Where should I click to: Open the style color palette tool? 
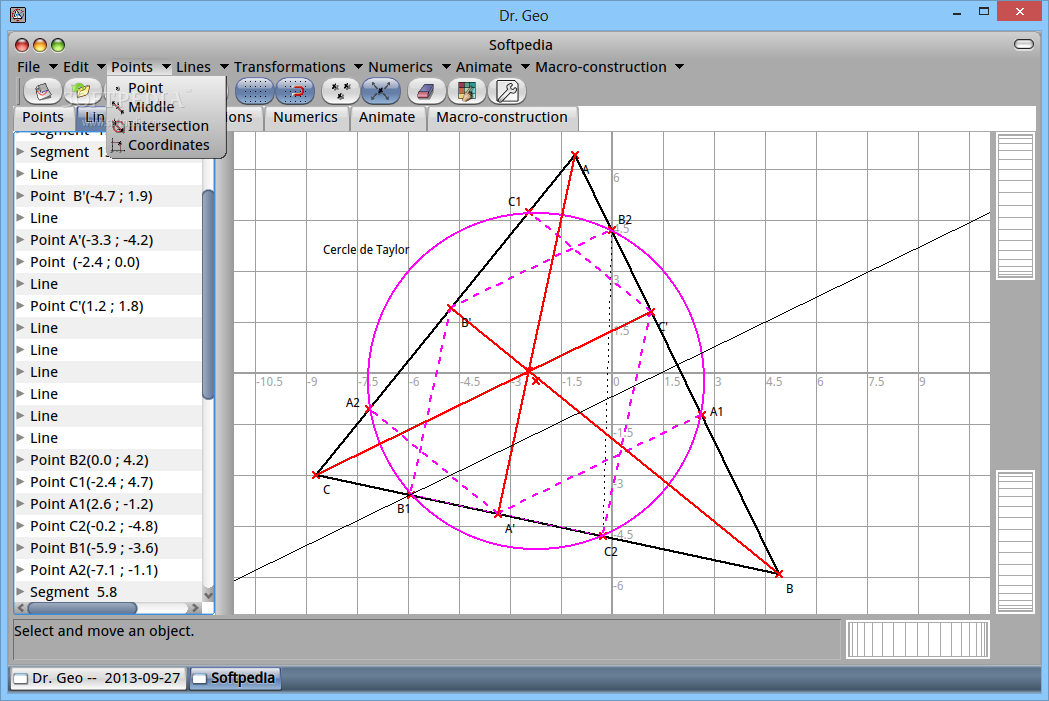pos(467,91)
